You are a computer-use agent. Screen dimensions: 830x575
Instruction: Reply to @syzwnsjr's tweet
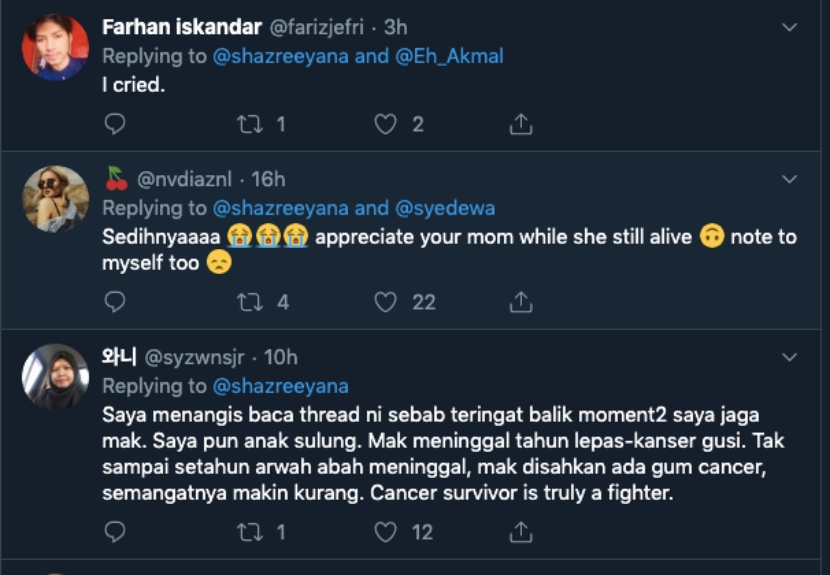tap(115, 532)
